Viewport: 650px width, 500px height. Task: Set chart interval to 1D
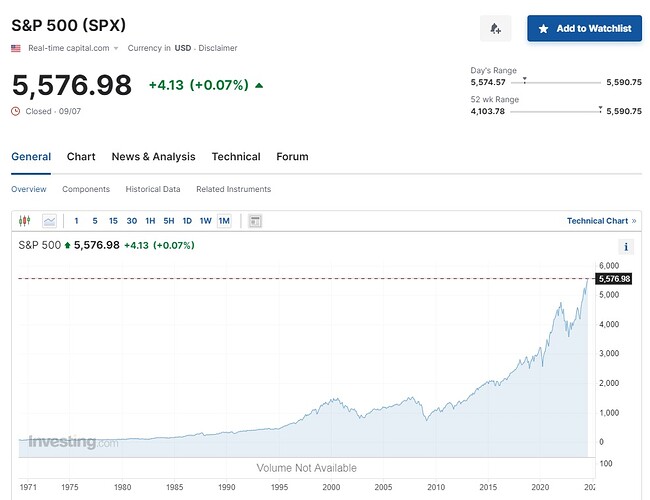pyautogui.click(x=187, y=221)
